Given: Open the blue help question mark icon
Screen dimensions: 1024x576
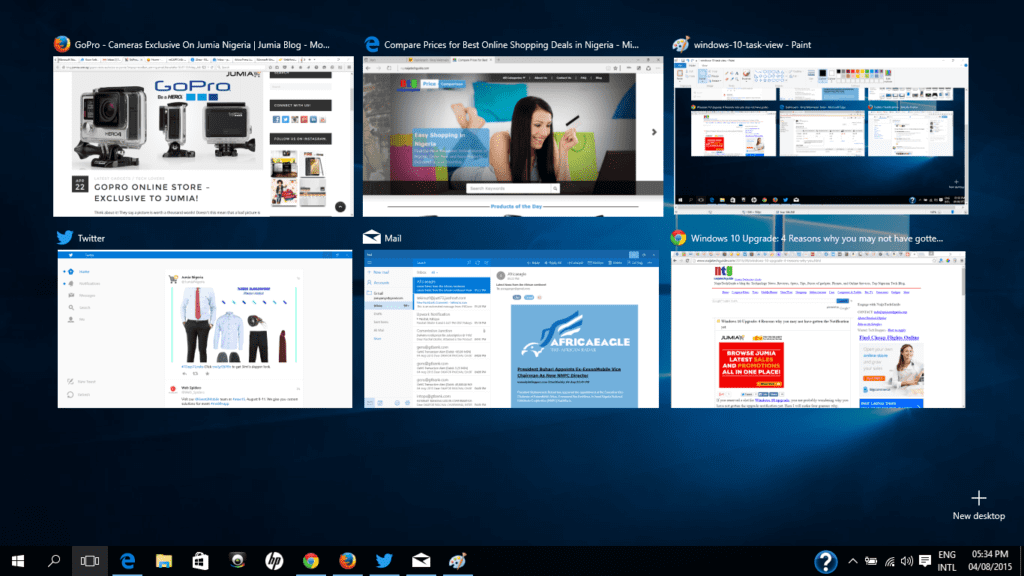Looking at the screenshot, I should (825, 562).
